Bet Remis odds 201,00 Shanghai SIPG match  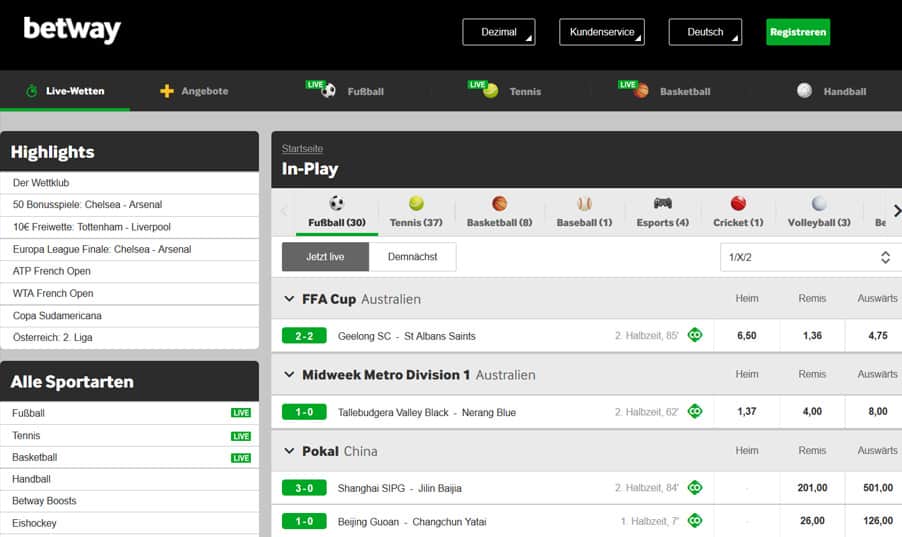tap(812, 488)
